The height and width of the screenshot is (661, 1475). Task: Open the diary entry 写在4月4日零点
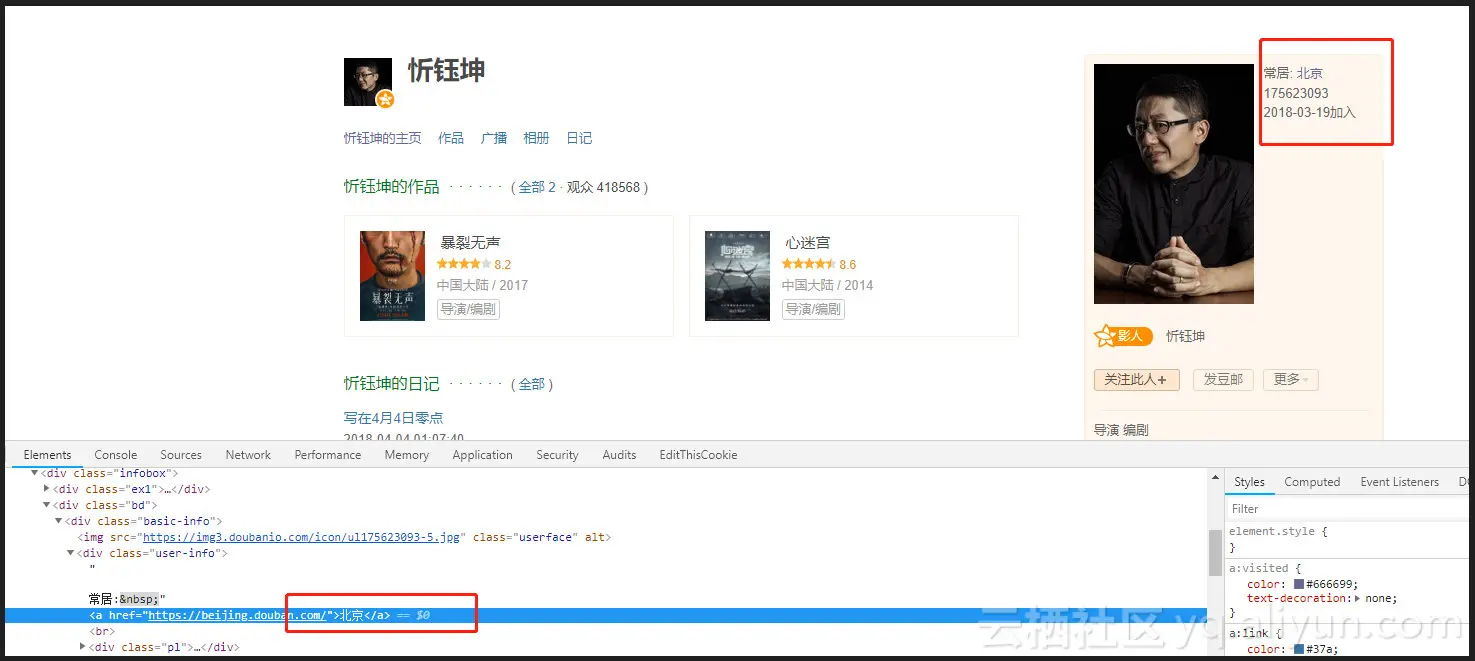[393, 418]
